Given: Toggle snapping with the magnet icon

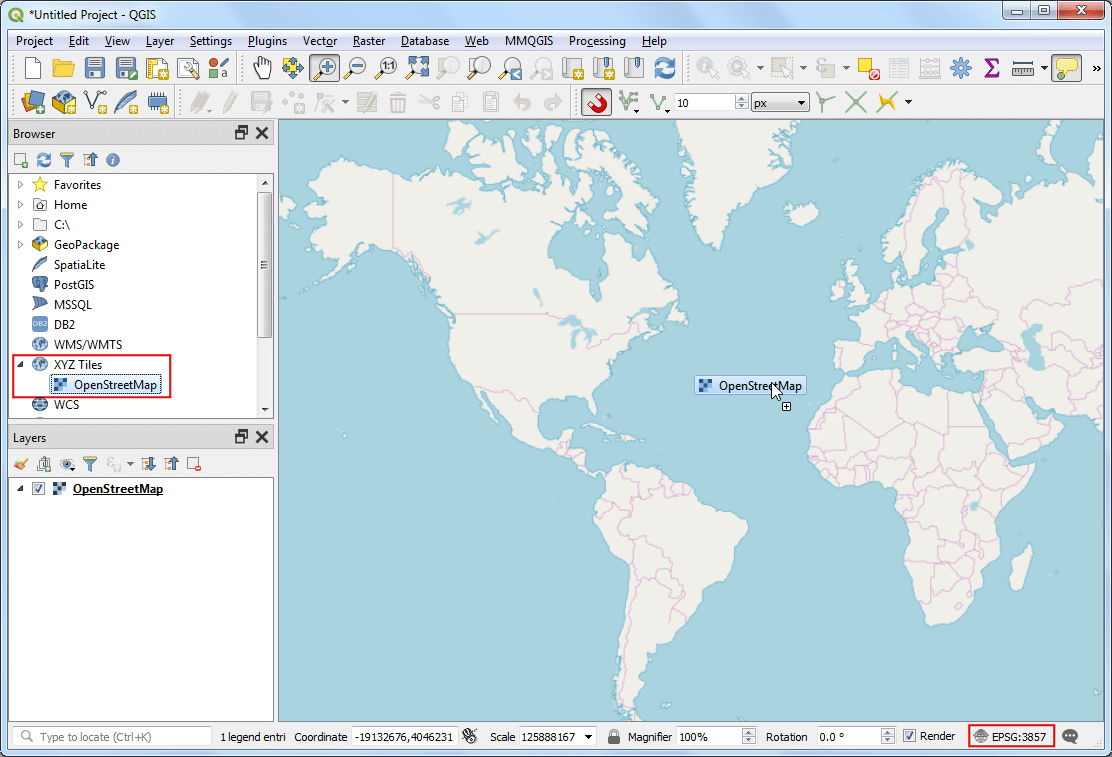Looking at the screenshot, I should pos(596,102).
